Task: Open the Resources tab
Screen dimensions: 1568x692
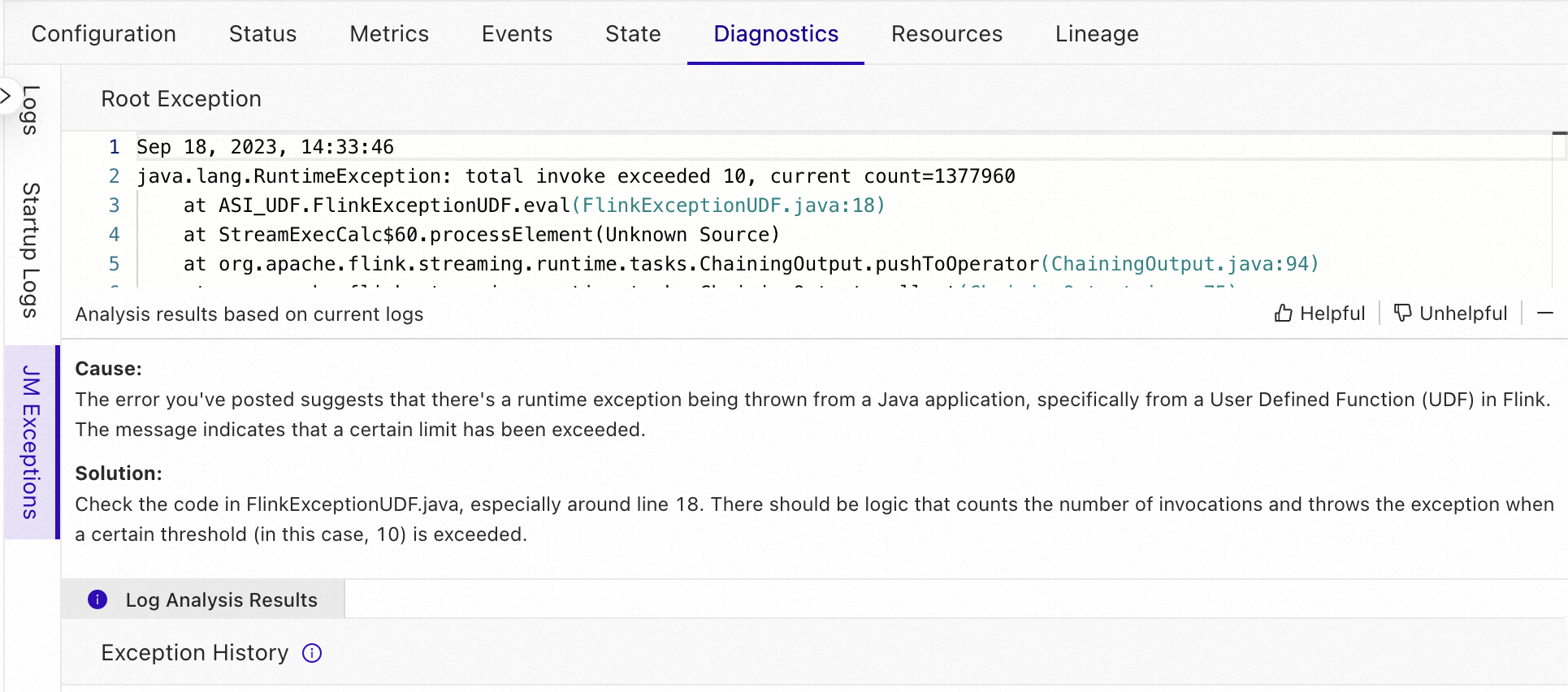Action: 946,33
